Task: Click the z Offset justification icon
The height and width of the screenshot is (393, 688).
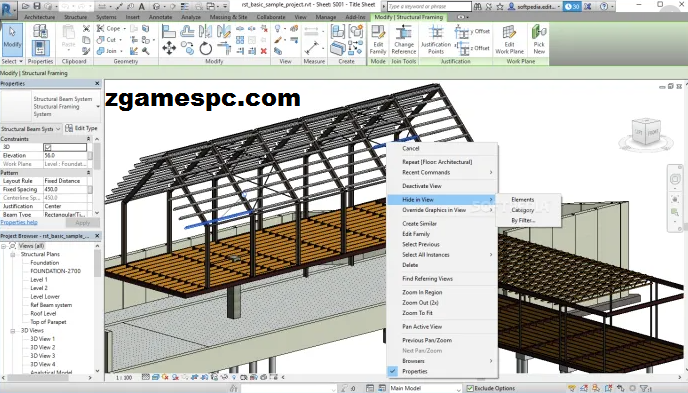Action: pyautogui.click(x=472, y=48)
